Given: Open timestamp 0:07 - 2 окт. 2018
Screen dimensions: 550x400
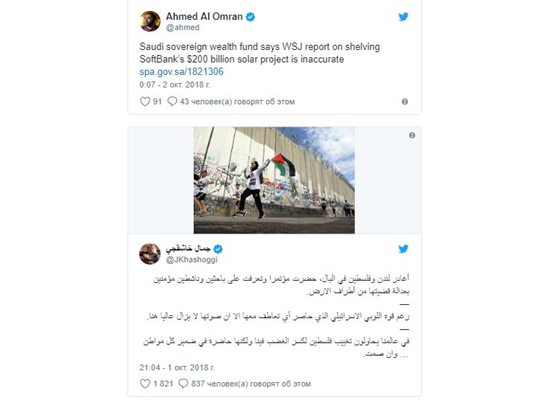Looking at the screenshot, I should coord(175,85).
